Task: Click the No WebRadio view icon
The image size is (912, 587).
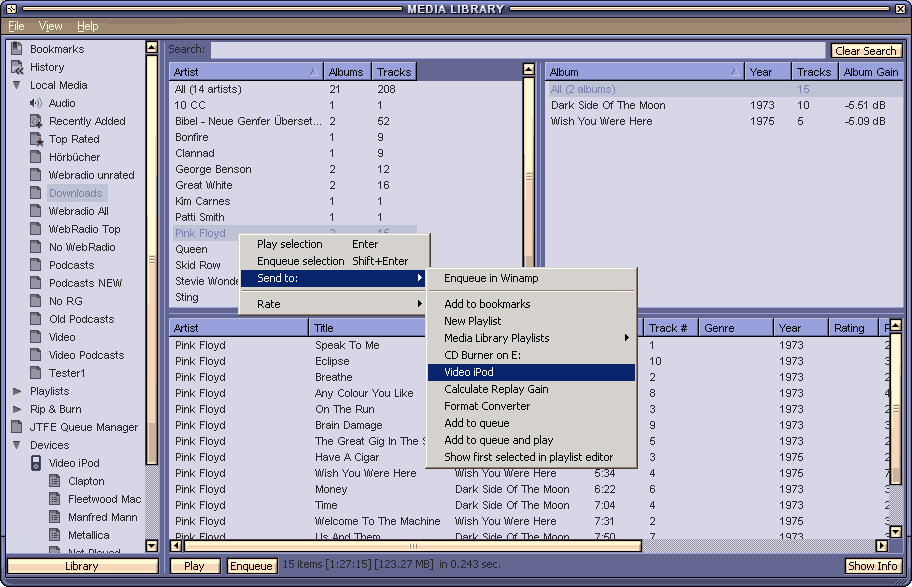Action: (35, 247)
